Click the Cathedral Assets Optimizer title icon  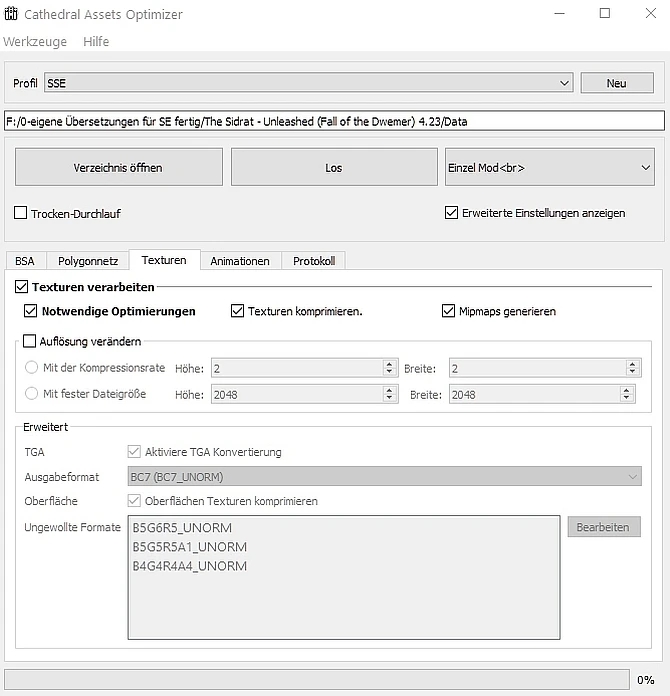pyautogui.click(x=12, y=15)
